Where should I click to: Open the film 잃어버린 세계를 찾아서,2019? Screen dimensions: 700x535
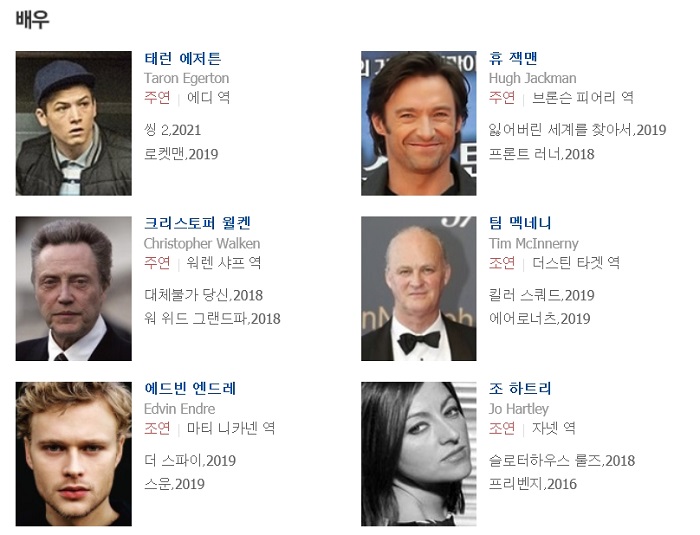click(578, 130)
